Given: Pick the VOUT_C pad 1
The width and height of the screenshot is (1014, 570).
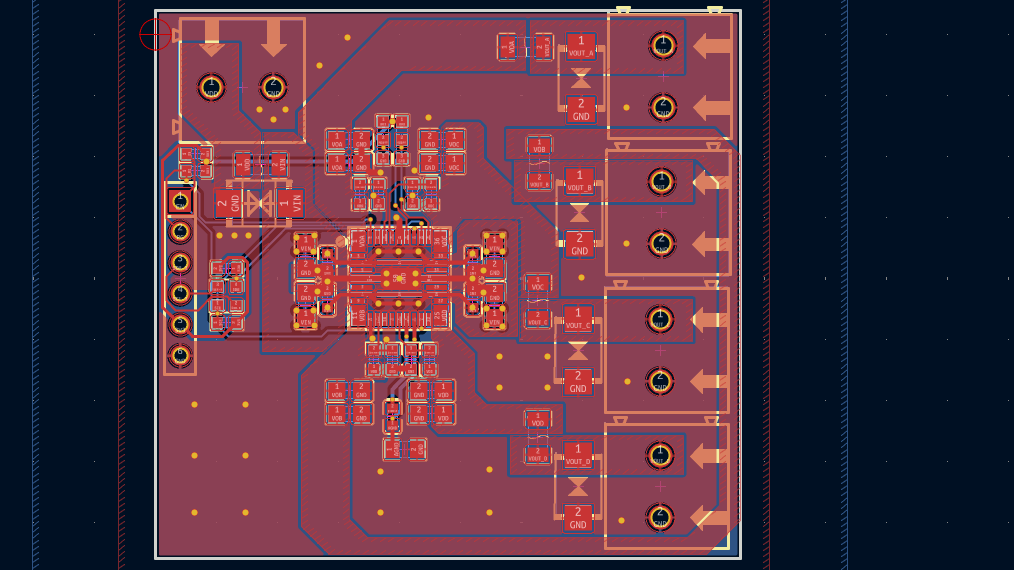Looking at the screenshot, I should [578, 318].
